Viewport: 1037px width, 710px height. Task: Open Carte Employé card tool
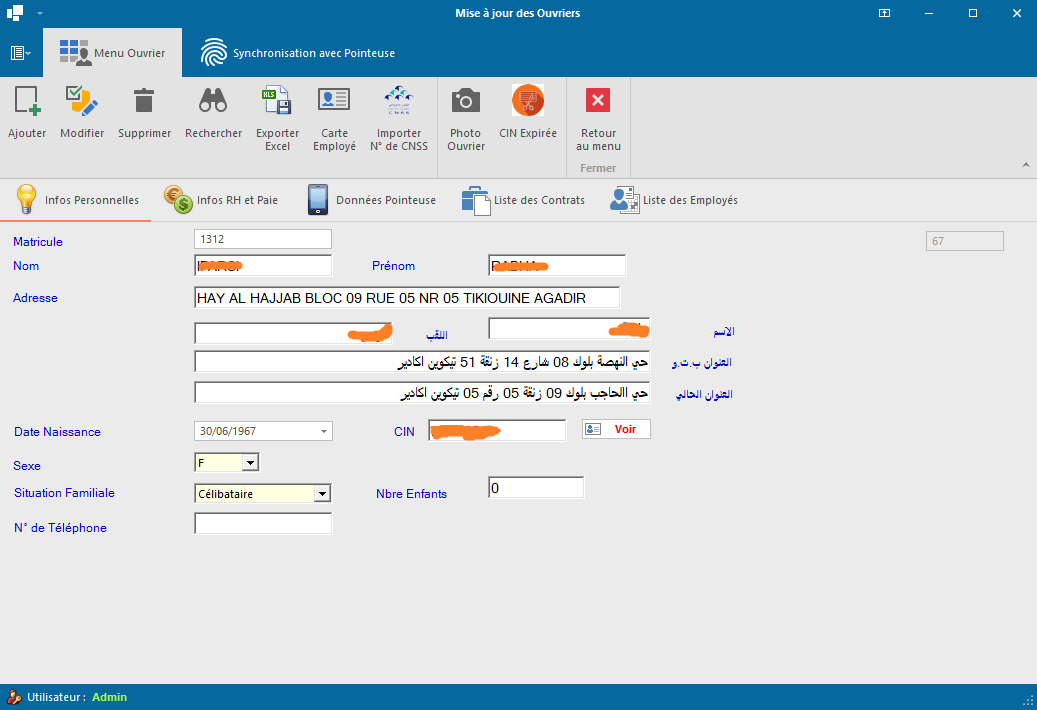point(334,101)
